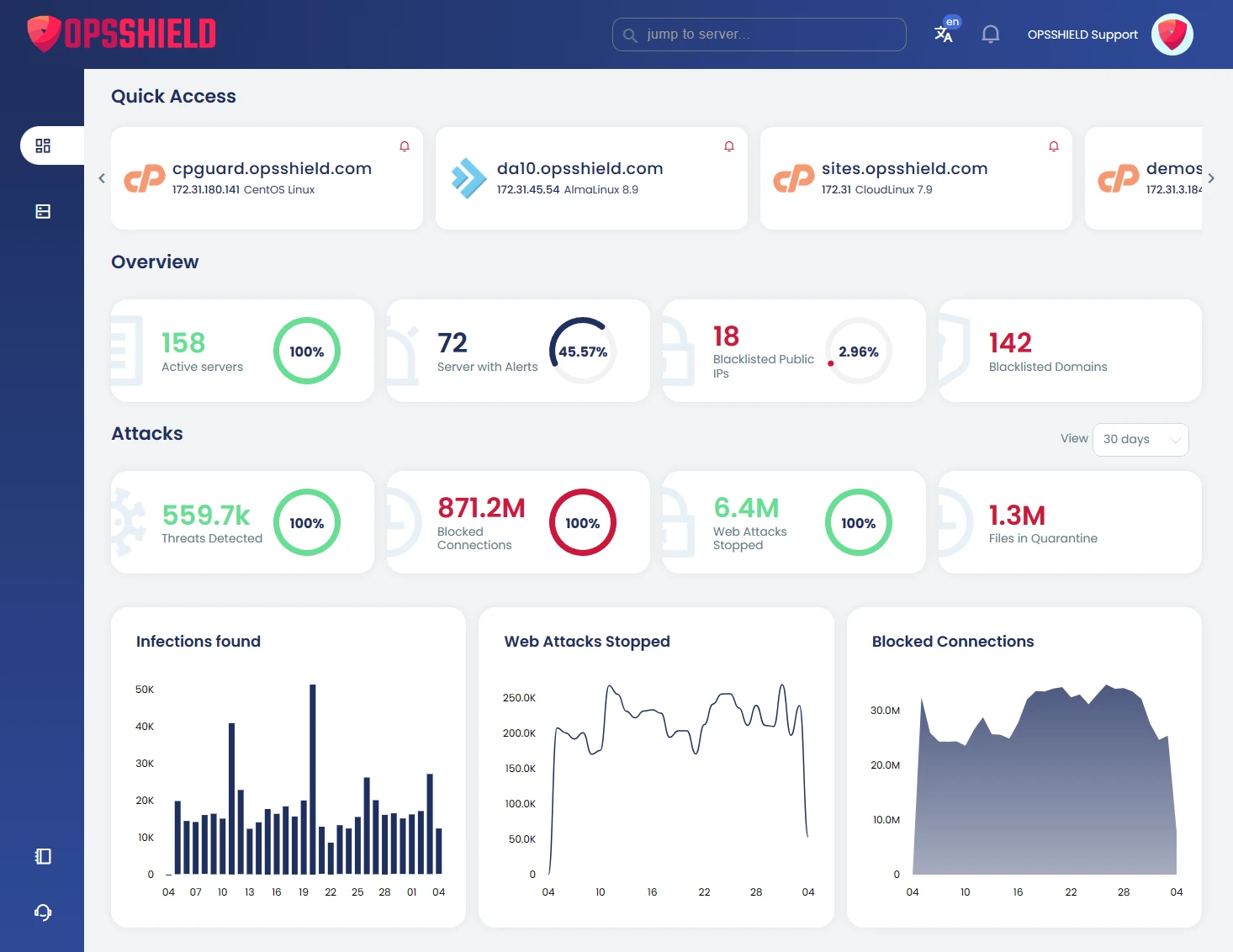Click the notification bell in the top bar
1233x952 pixels.
pyautogui.click(x=990, y=34)
